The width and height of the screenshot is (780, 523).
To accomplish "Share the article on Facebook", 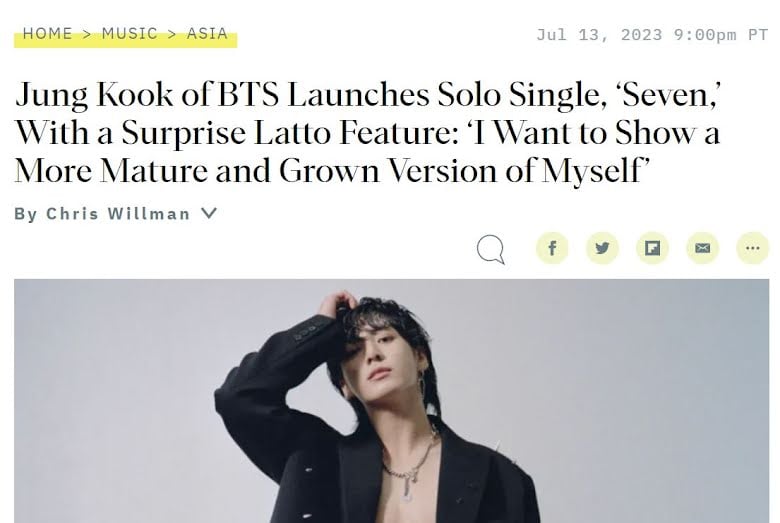I will pyautogui.click(x=552, y=248).
